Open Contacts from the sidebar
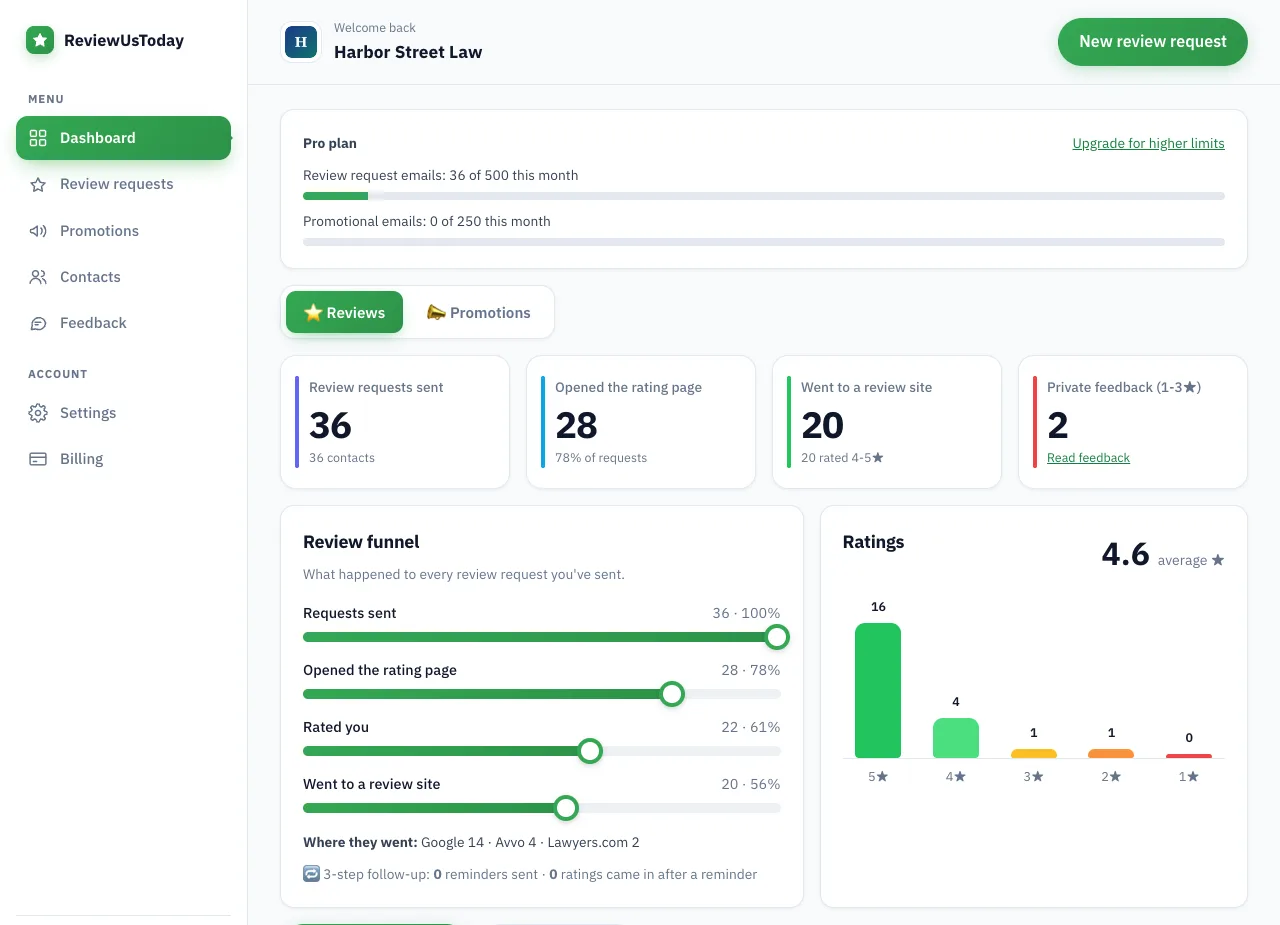The width and height of the screenshot is (1280, 925). [x=123, y=277]
